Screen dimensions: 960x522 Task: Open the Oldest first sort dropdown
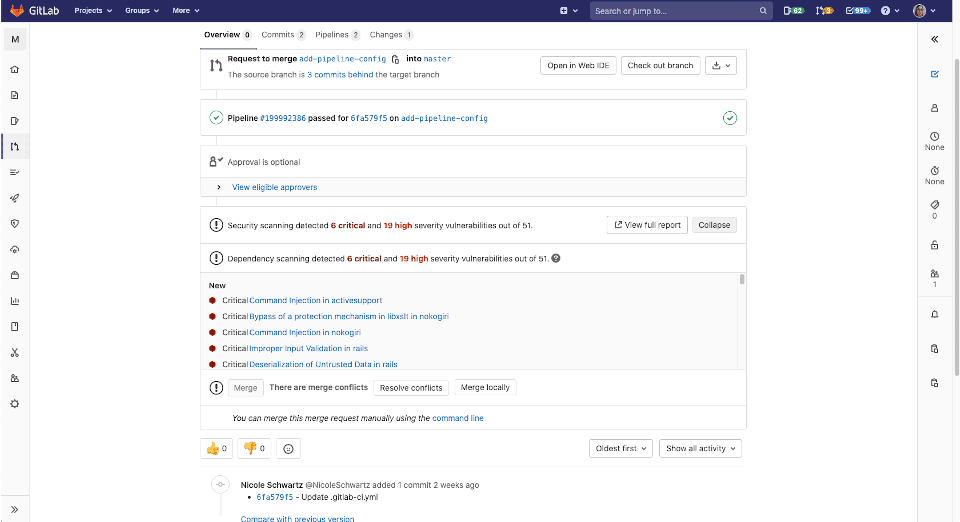(620, 449)
